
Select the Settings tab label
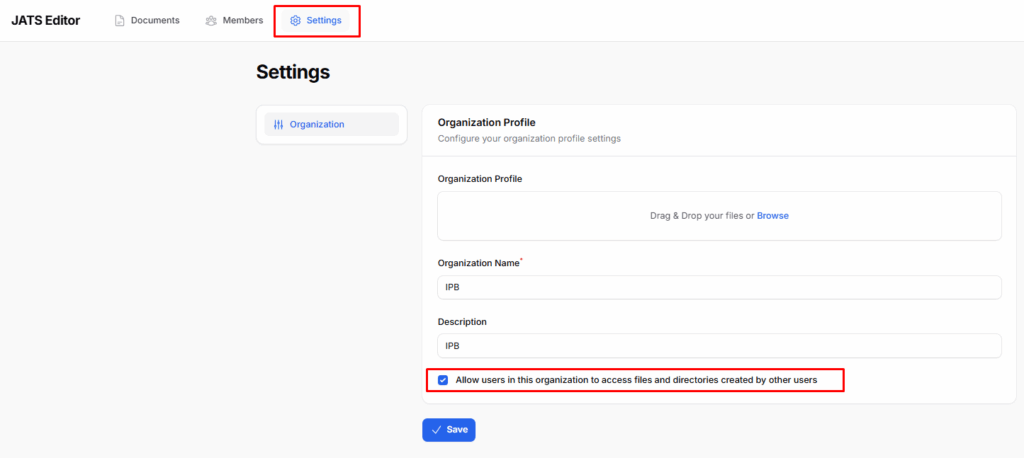[x=324, y=20]
